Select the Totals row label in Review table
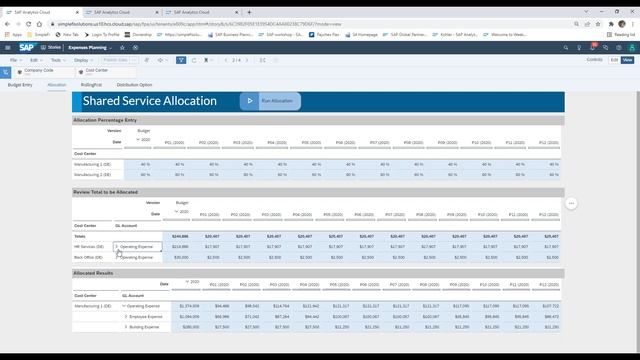640x360 pixels. point(80,236)
